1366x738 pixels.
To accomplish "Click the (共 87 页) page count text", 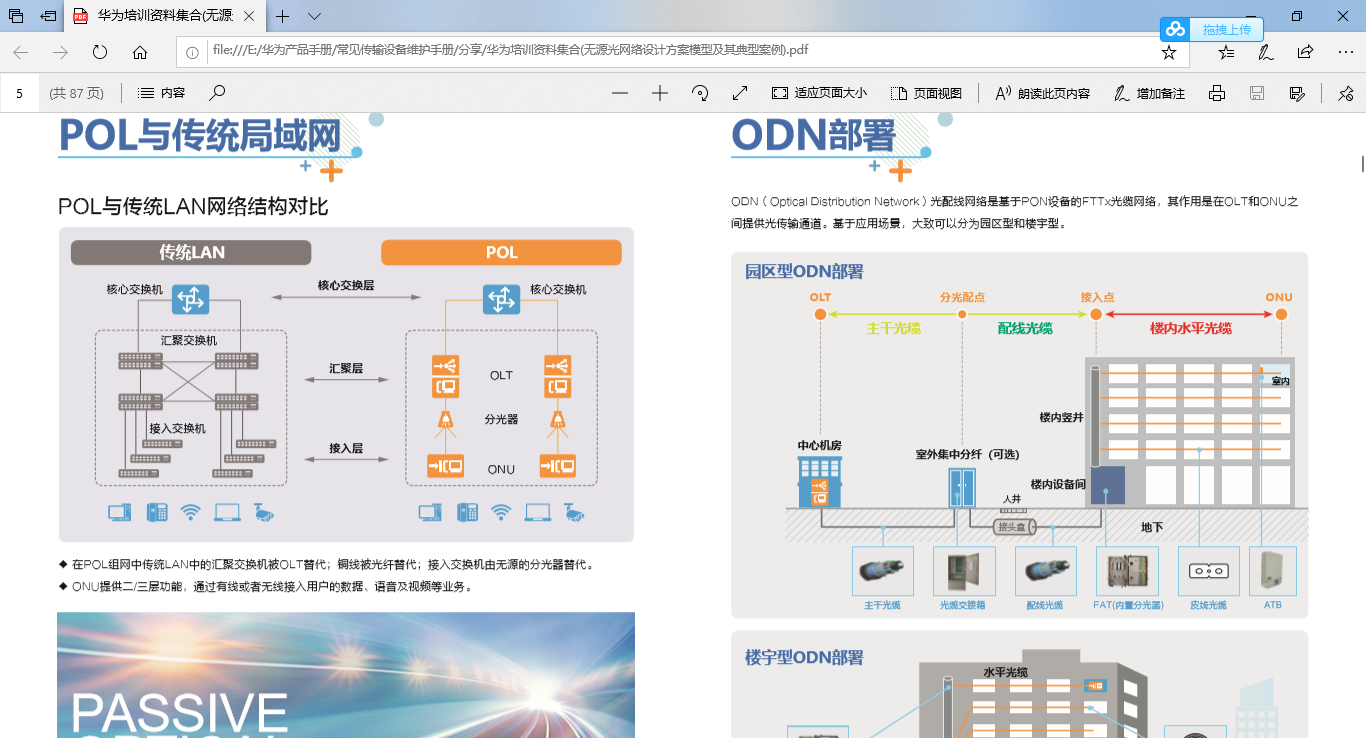I will [x=77, y=93].
